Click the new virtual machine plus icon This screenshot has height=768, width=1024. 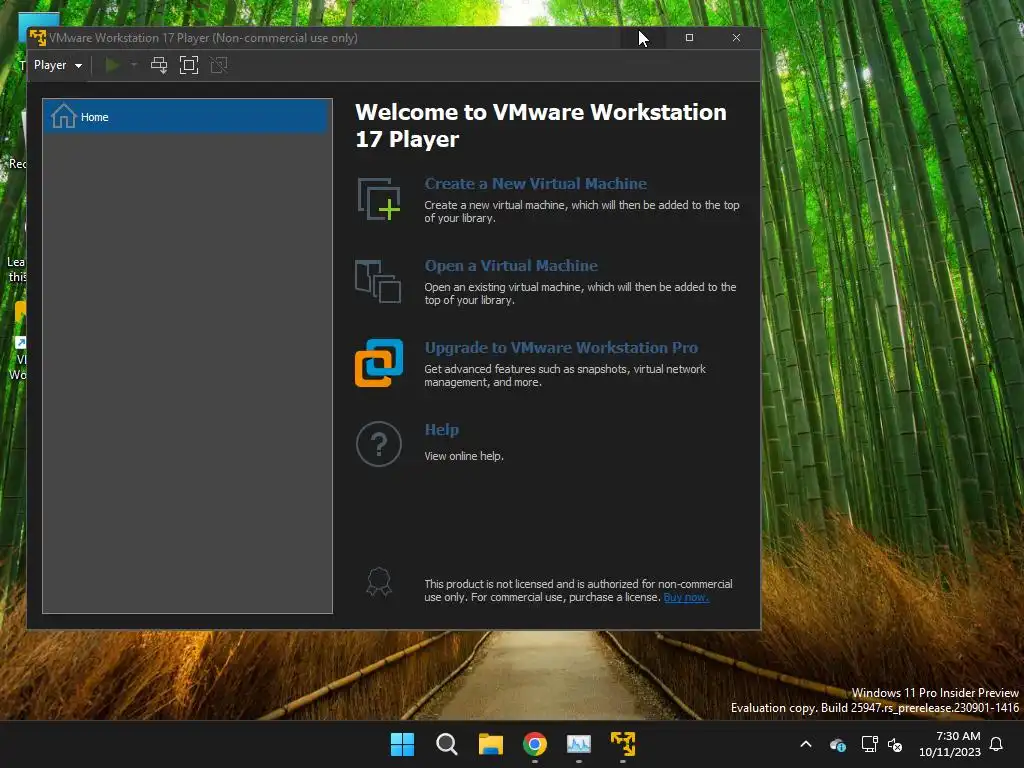click(379, 199)
